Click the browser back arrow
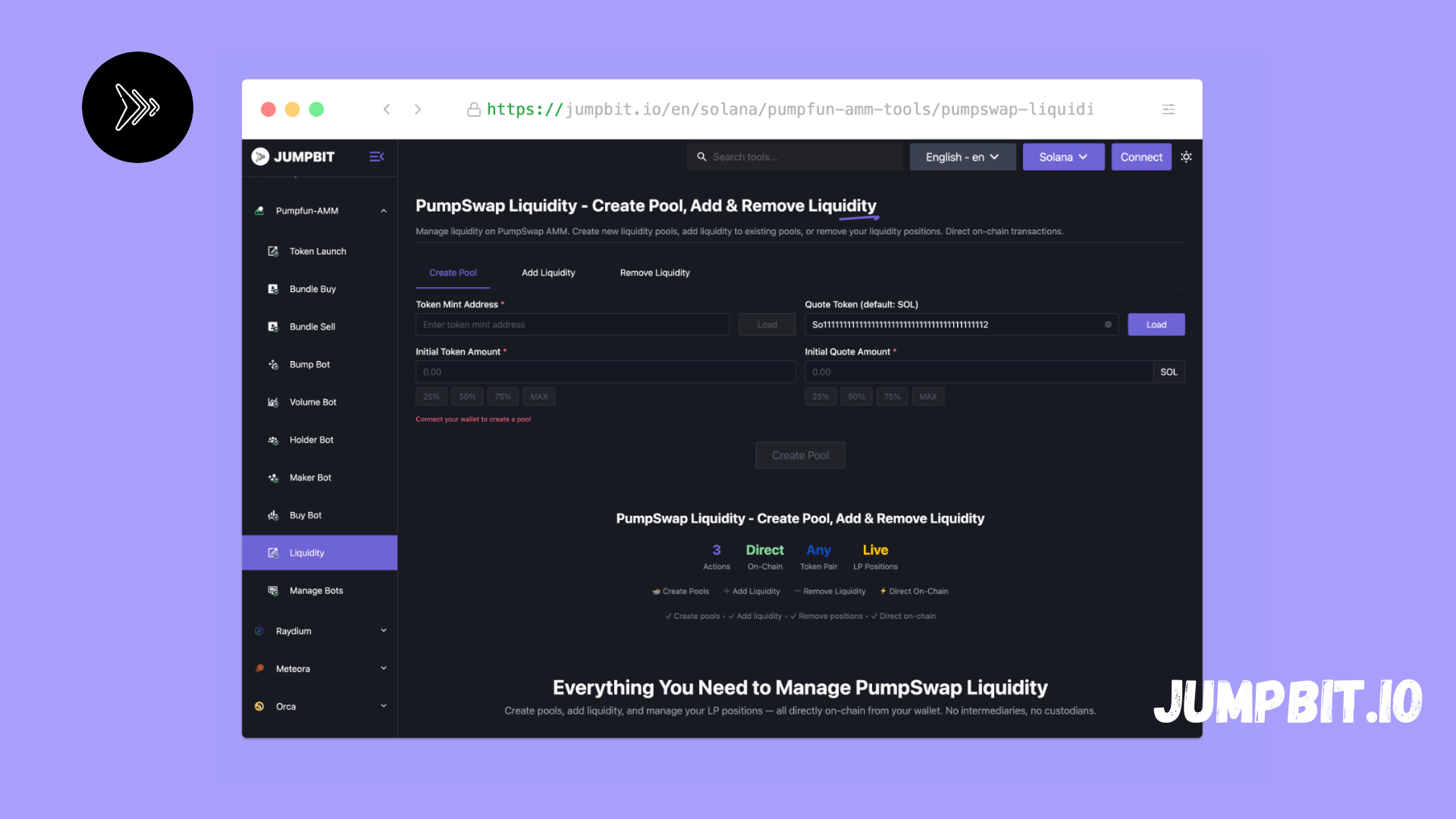This screenshot has width=1456, height=819. click(387, 109)
